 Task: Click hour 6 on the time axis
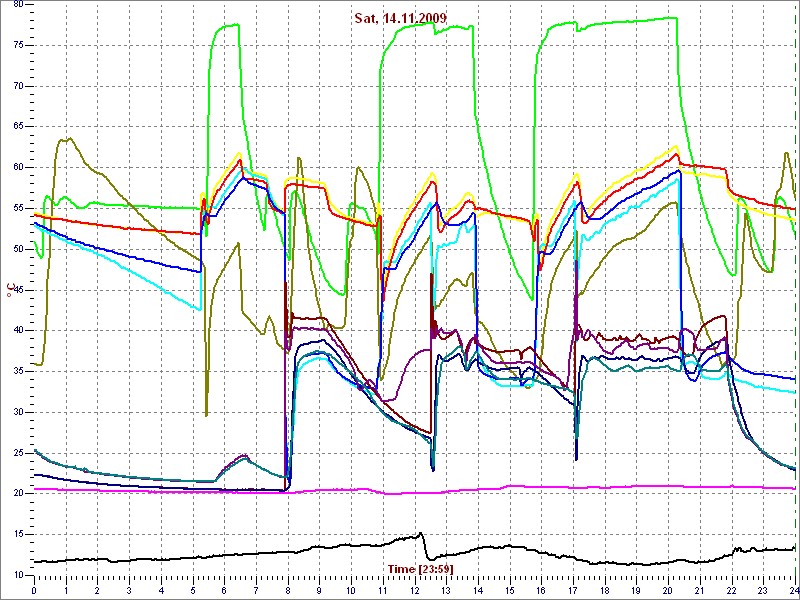coord(224,591)
